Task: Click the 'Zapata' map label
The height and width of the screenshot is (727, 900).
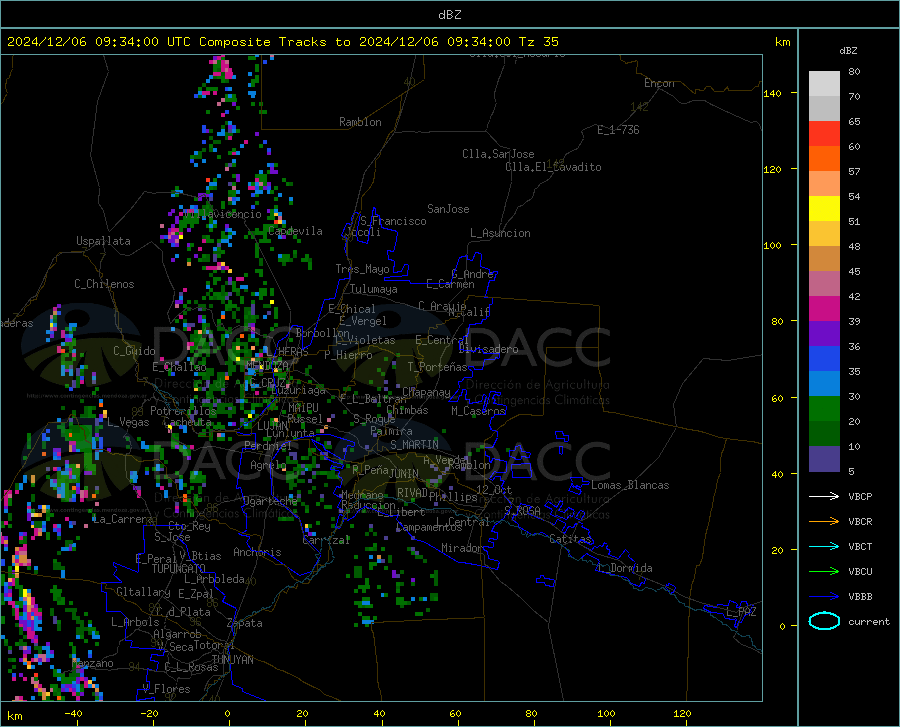Action: click(x=245, y=623)
